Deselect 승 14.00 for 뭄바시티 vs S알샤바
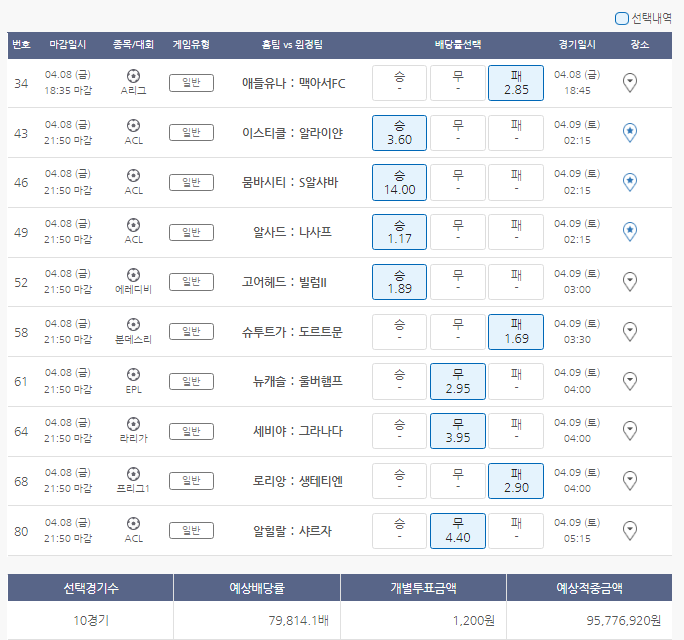 399,182
